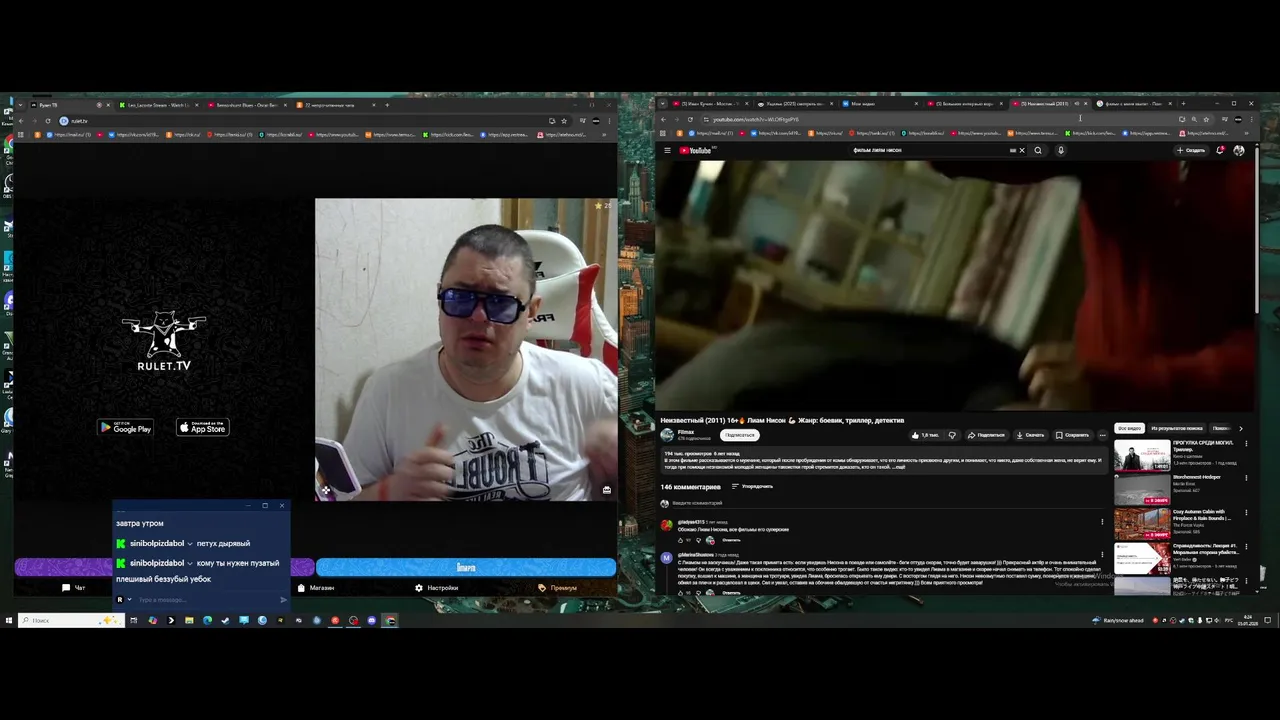Save the video to playlist
The image size is (1280, 720).
1072,435
